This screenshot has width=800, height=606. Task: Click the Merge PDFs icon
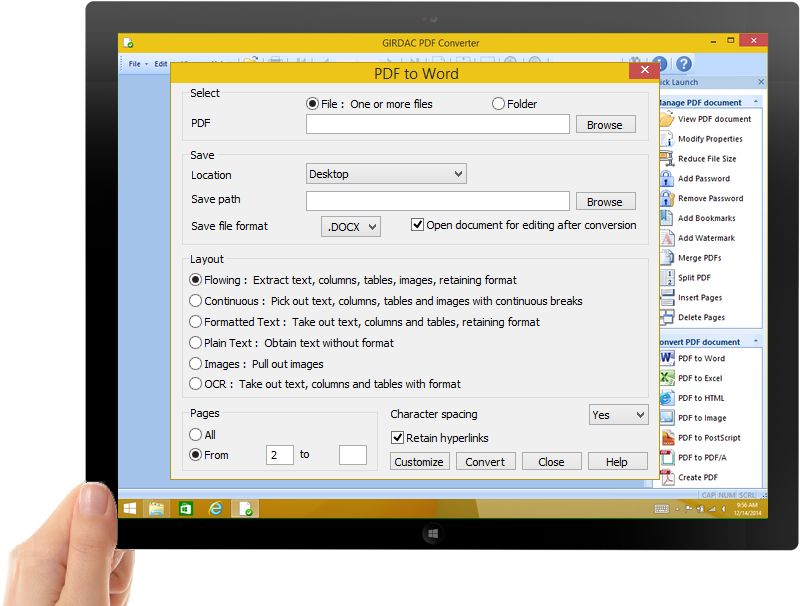(x=667, y=258)
